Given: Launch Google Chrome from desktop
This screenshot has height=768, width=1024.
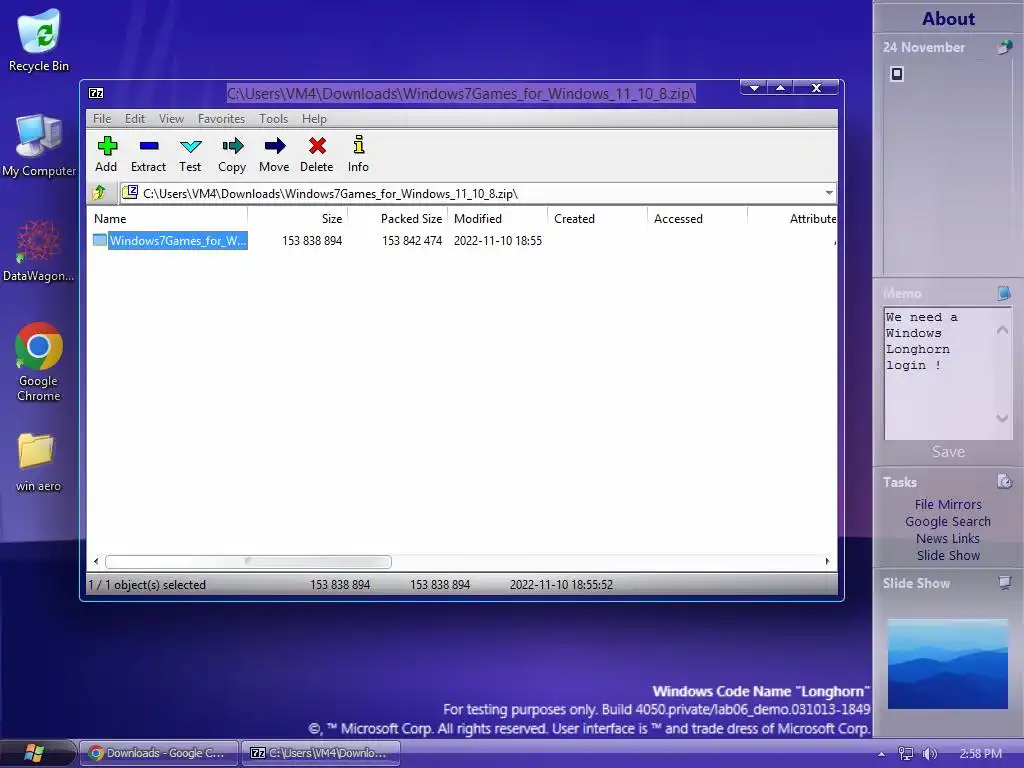Looking at the screenshot, I should 39,362.
